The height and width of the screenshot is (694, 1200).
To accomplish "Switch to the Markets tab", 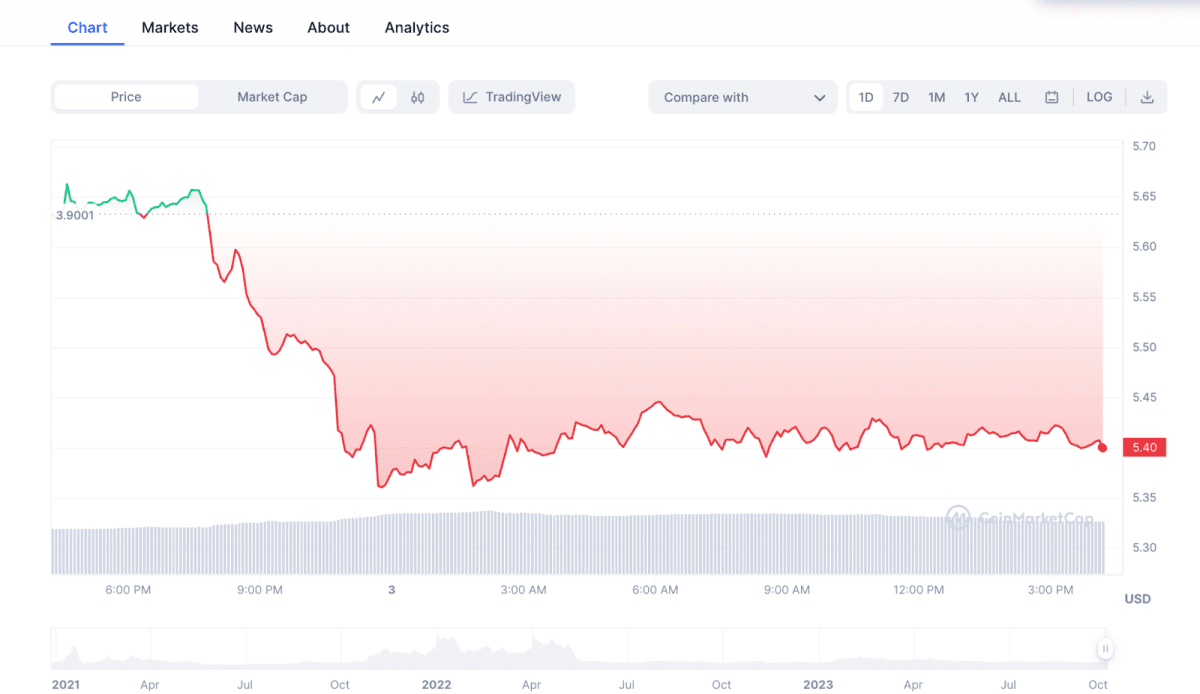I will point(169,27).
